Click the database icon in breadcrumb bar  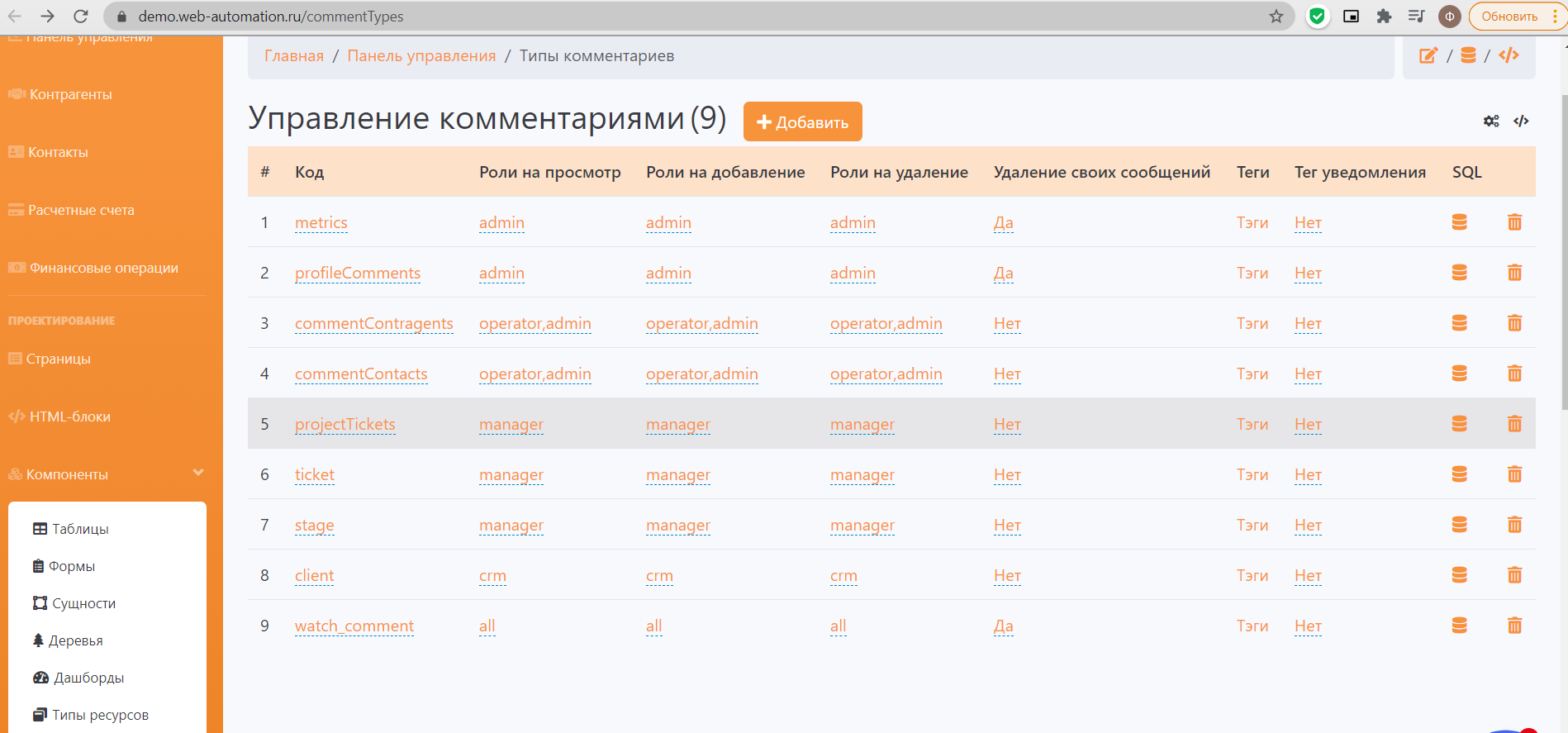click(x=1468, y=55)
